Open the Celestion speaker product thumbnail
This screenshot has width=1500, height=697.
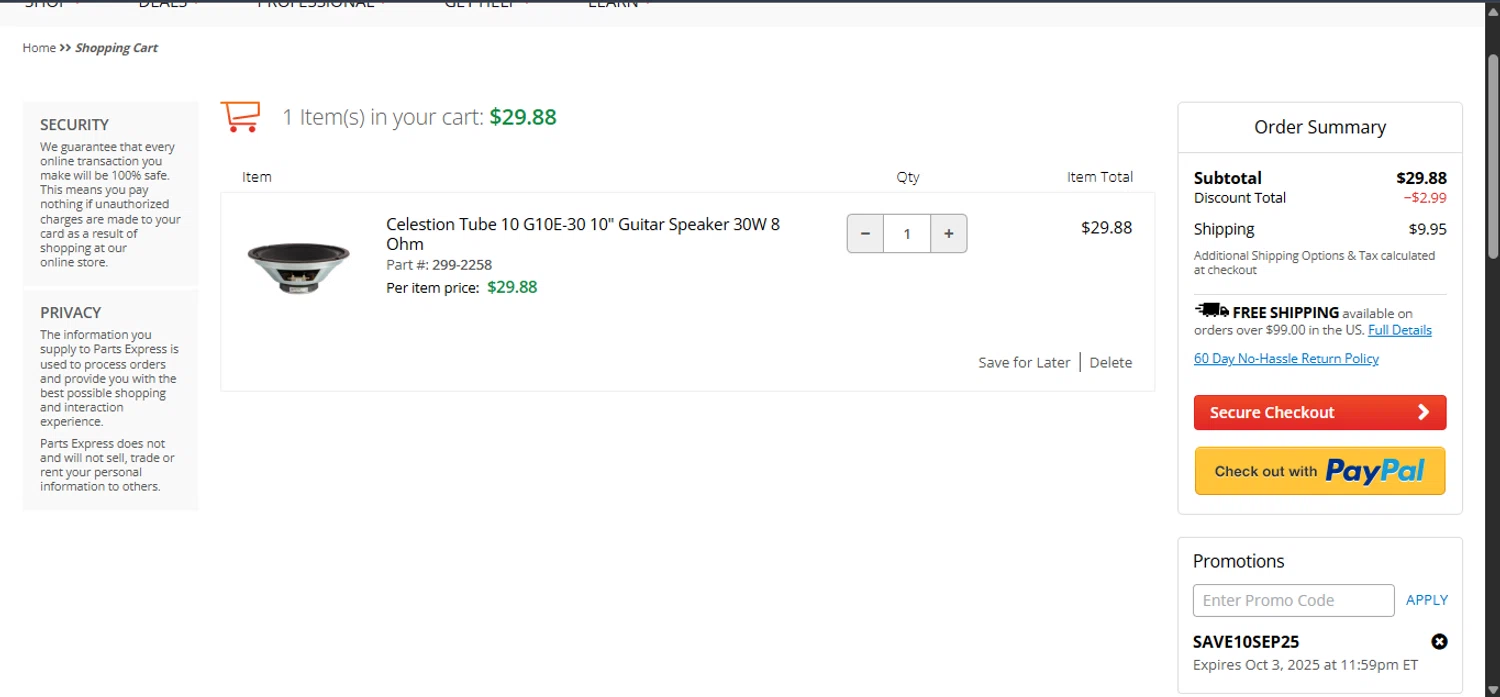coord(298,265)
